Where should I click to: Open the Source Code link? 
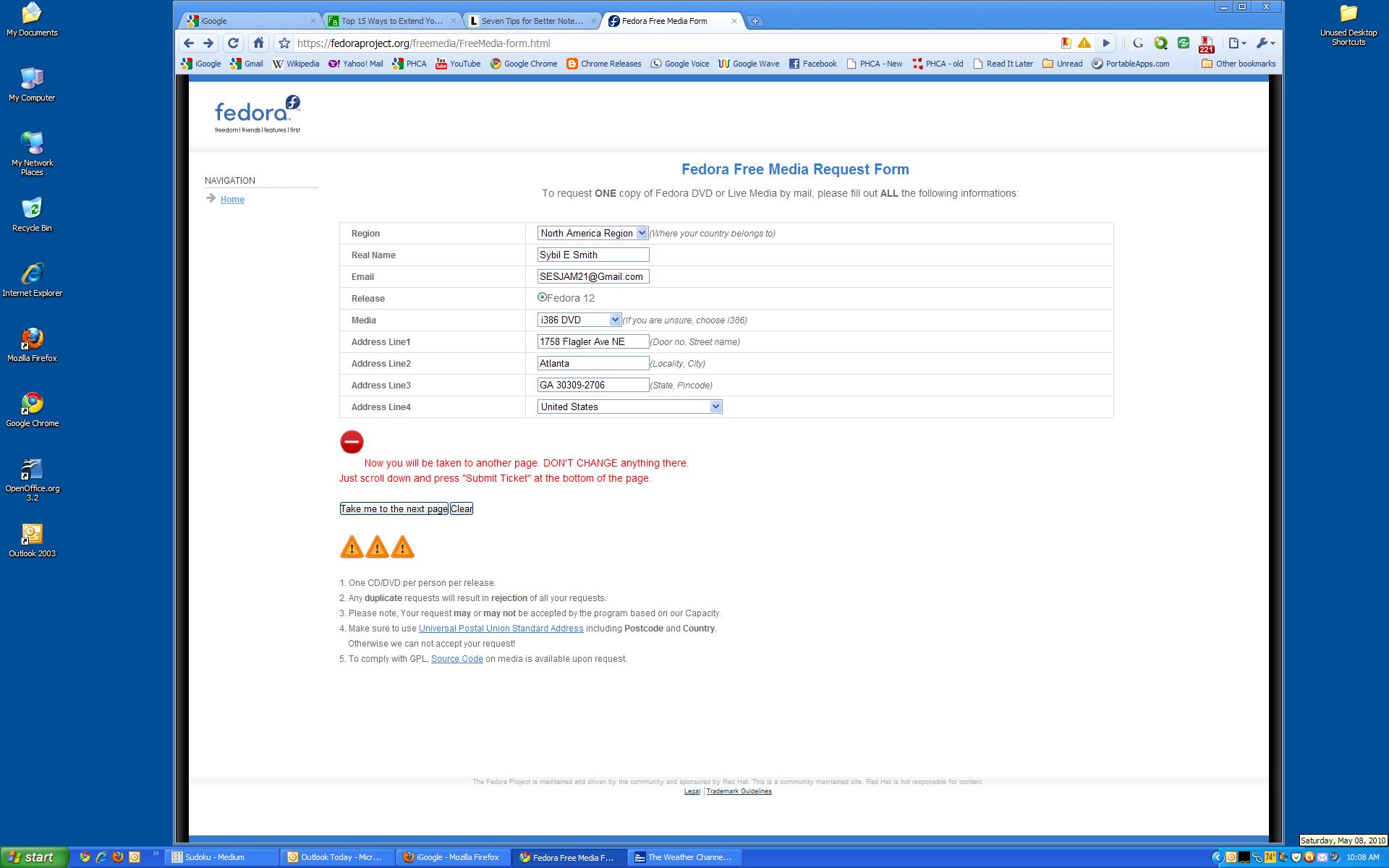[x=456, y=659]
